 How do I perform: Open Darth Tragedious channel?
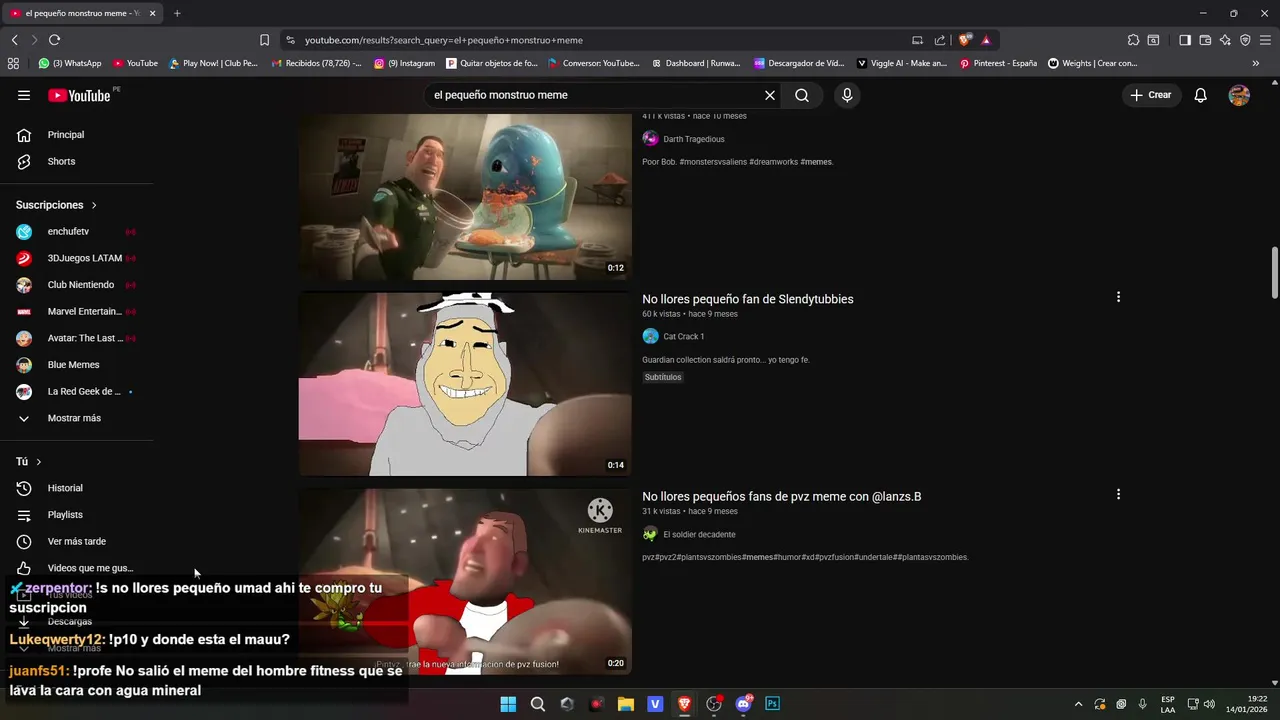[694, 139]
